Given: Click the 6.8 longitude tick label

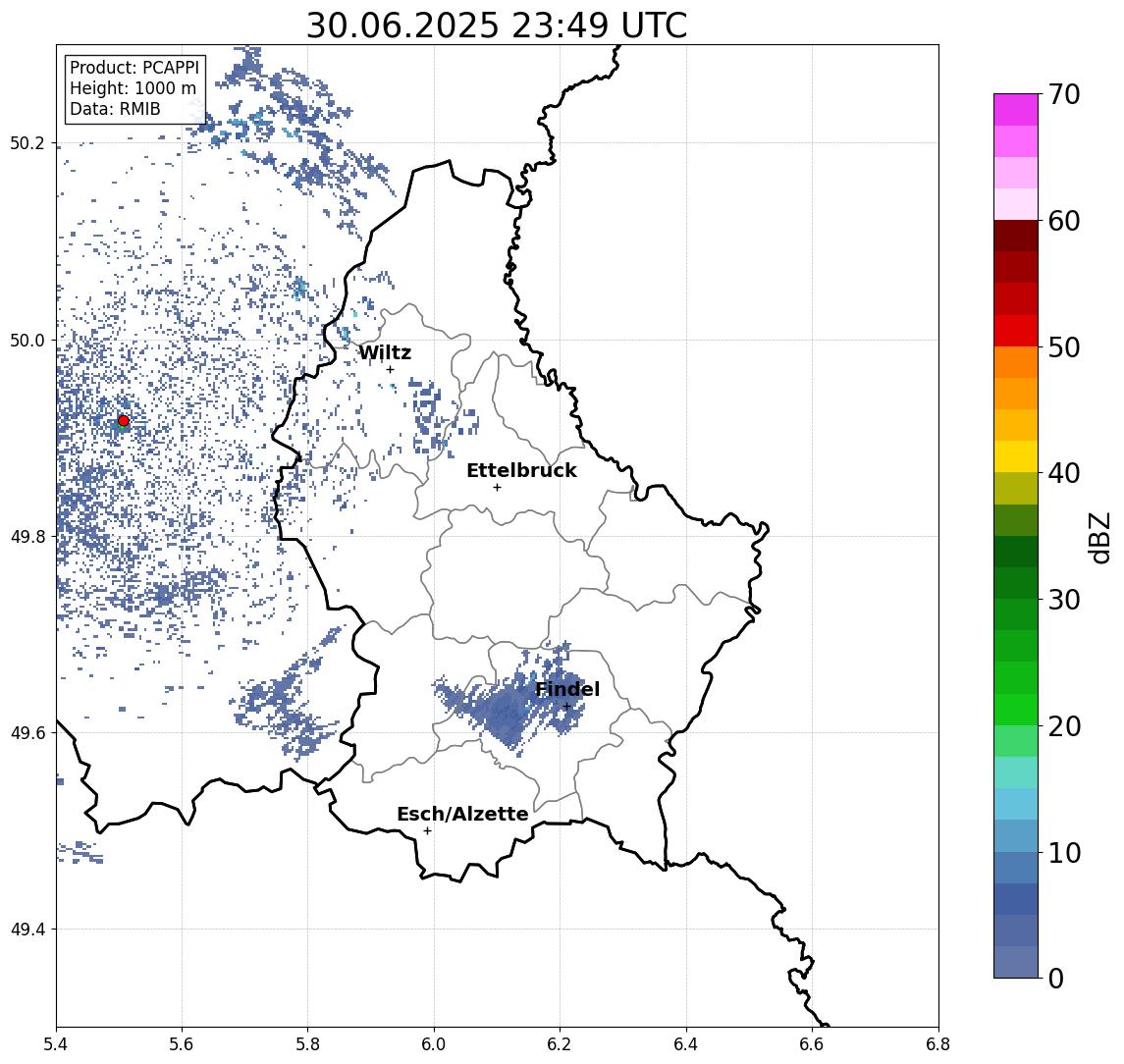Looking at the screenshot, I should coord(937,1044).
